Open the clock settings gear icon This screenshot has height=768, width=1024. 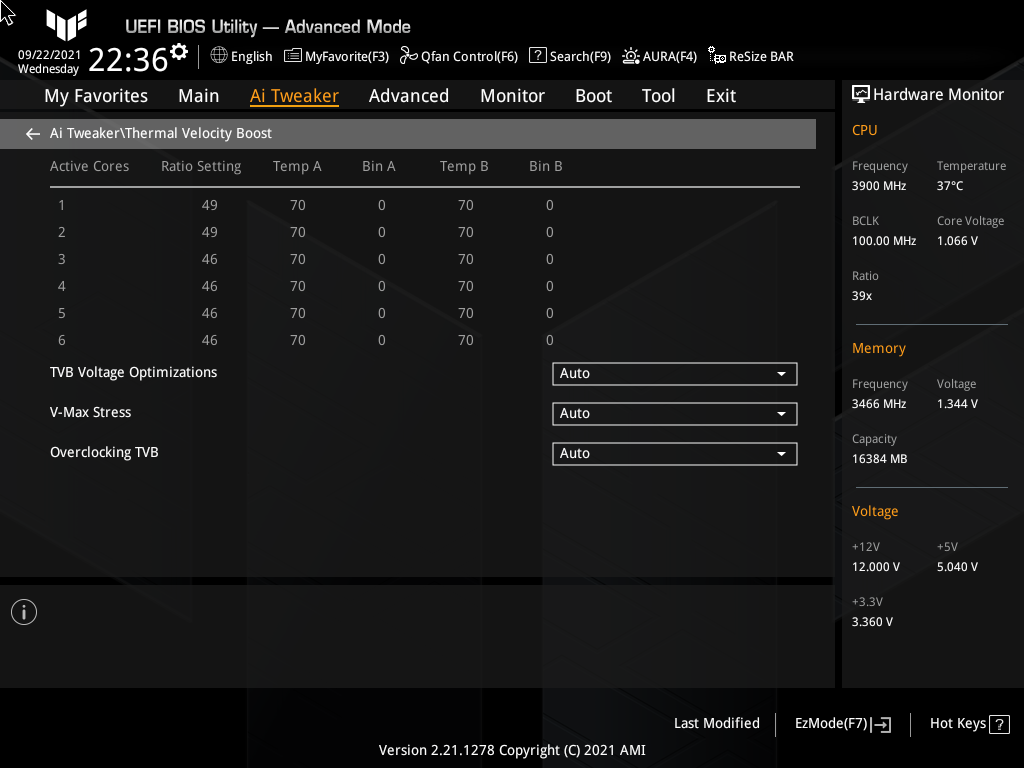(179, 51)
